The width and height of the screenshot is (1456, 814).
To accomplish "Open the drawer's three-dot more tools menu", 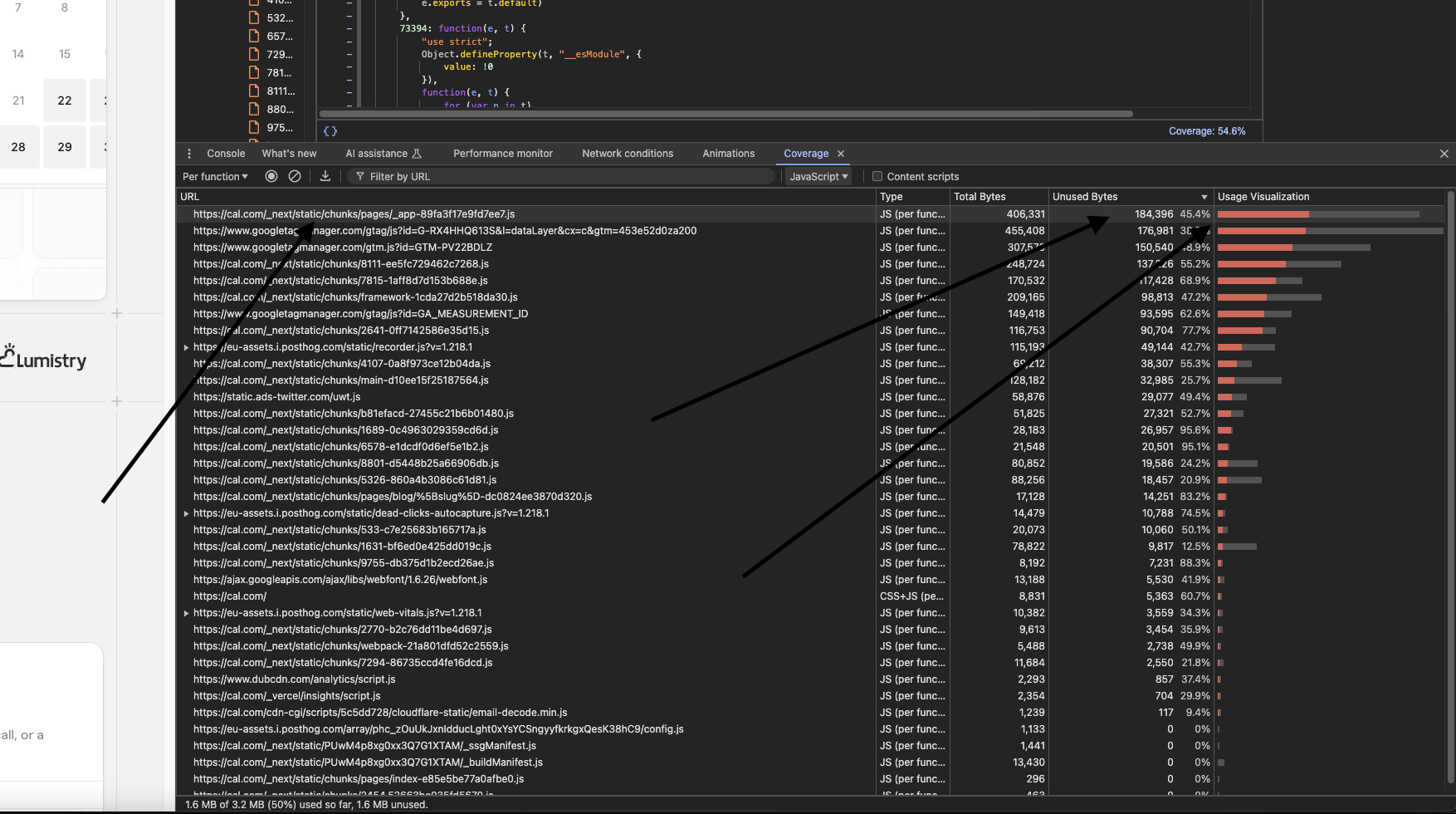I will tap(189, 154).
